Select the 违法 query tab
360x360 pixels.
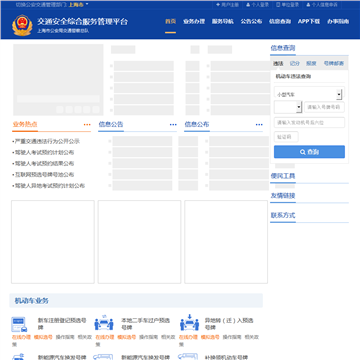(x=278, y=63)
